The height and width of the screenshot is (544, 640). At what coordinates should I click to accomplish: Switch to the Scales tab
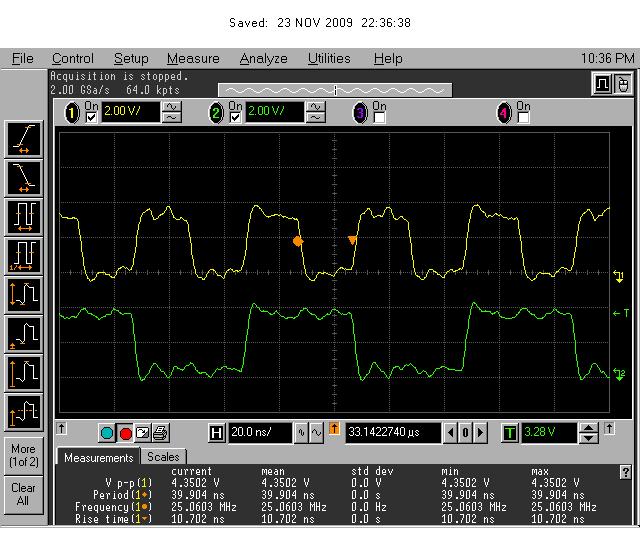click(x=163, y=457)
